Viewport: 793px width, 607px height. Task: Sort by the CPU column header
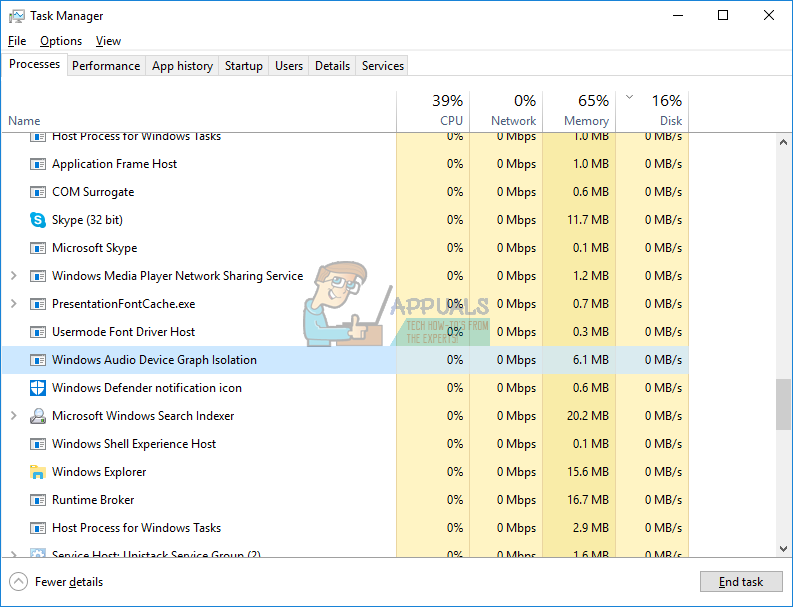(433, 111)
